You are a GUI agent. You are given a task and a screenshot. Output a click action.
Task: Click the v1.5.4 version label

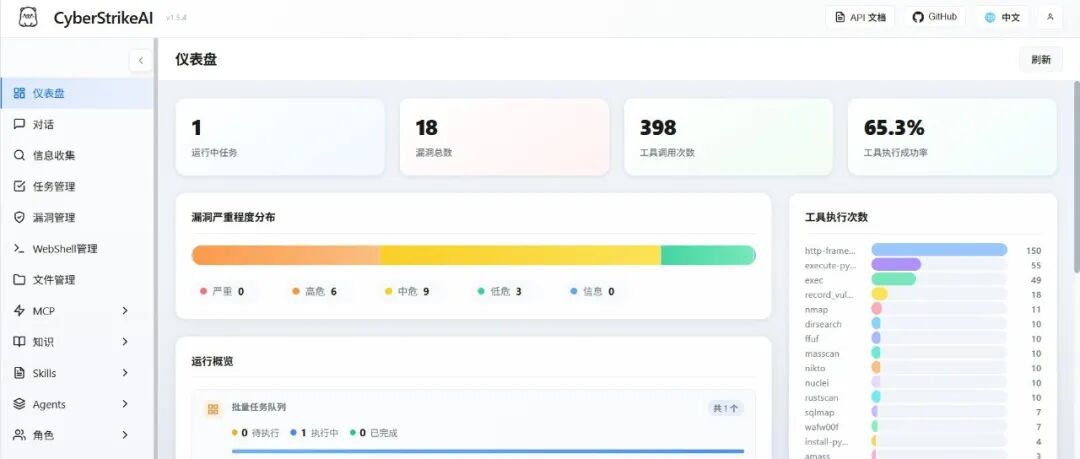[x=176, y=19]
